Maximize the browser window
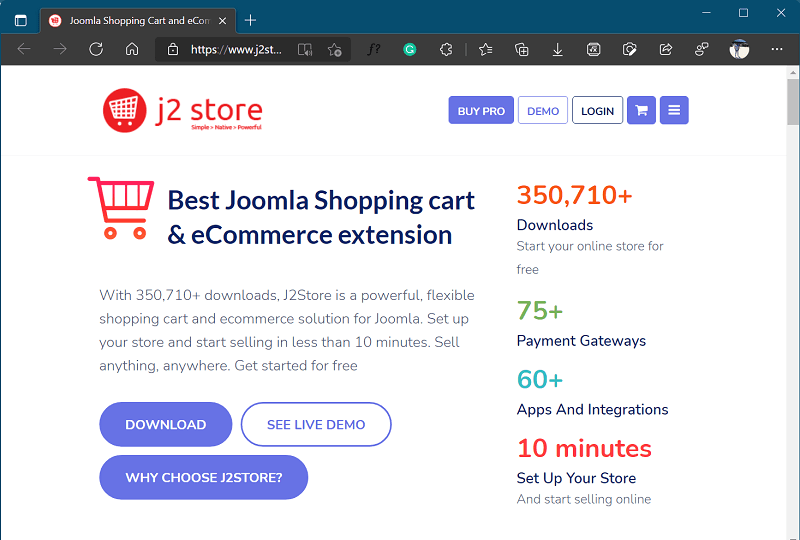The width and height of the screenshot is (800, 540). coord(743,13)
